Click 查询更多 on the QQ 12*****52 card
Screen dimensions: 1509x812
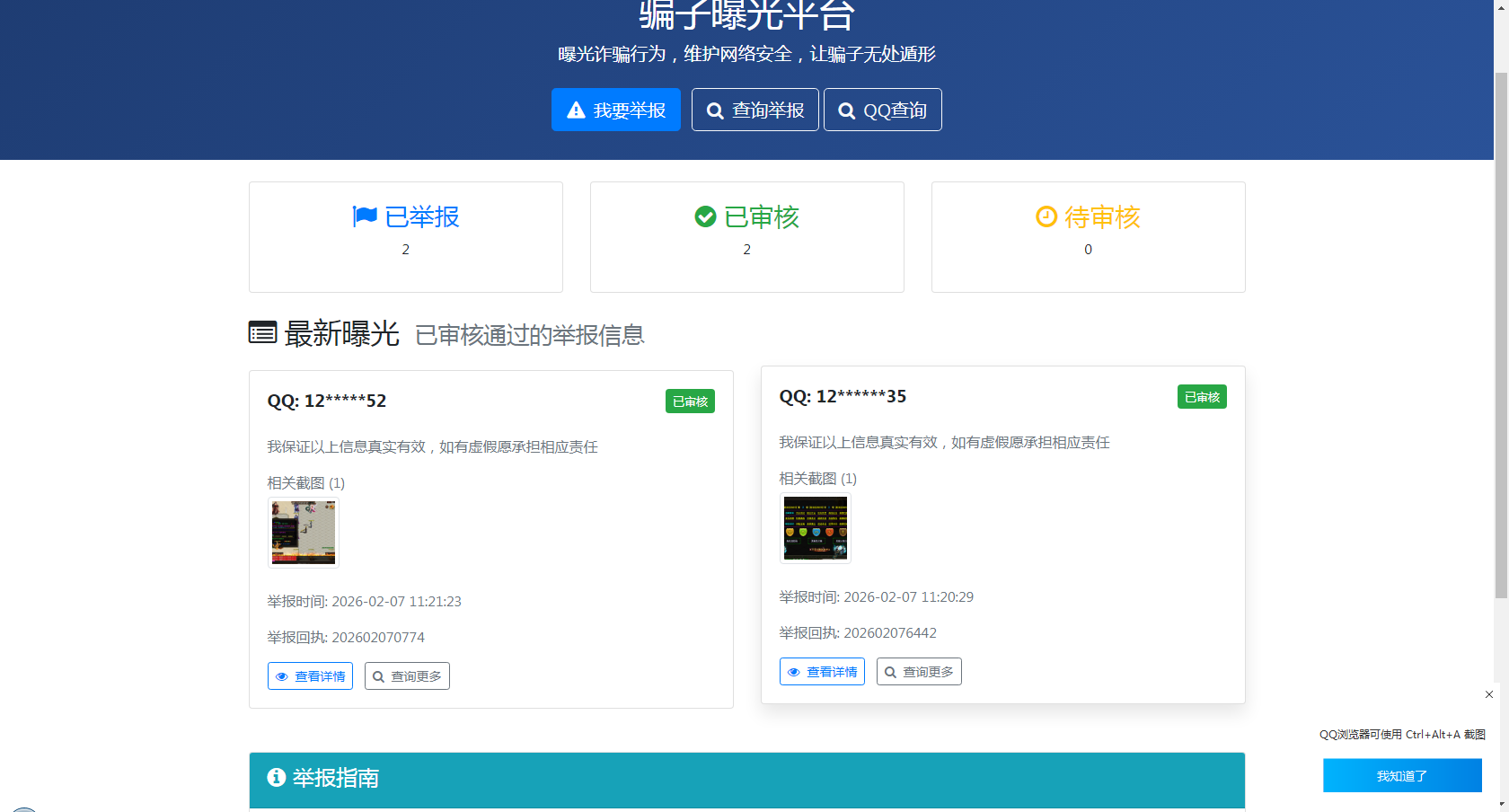point(407,676)
